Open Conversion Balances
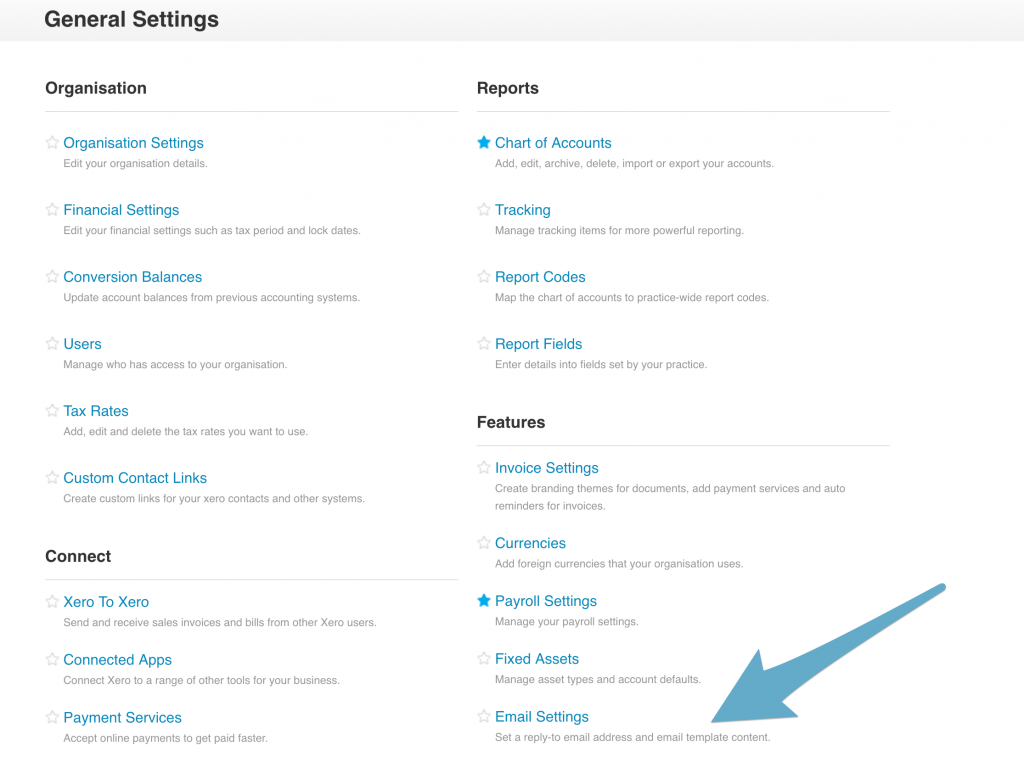Viewport: 1024px width, 773px height. coord(132,277)
